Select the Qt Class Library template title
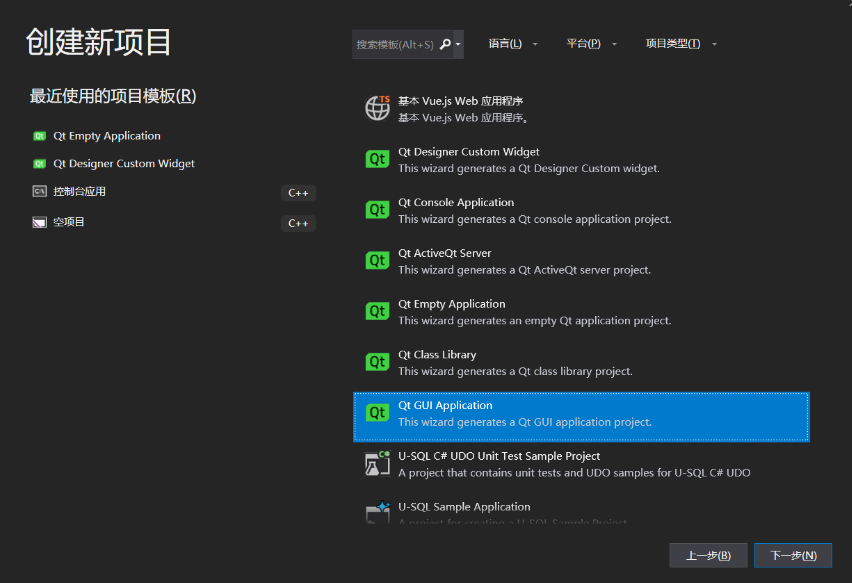Screen dimensions: 852x583 (x=437, y=355)
